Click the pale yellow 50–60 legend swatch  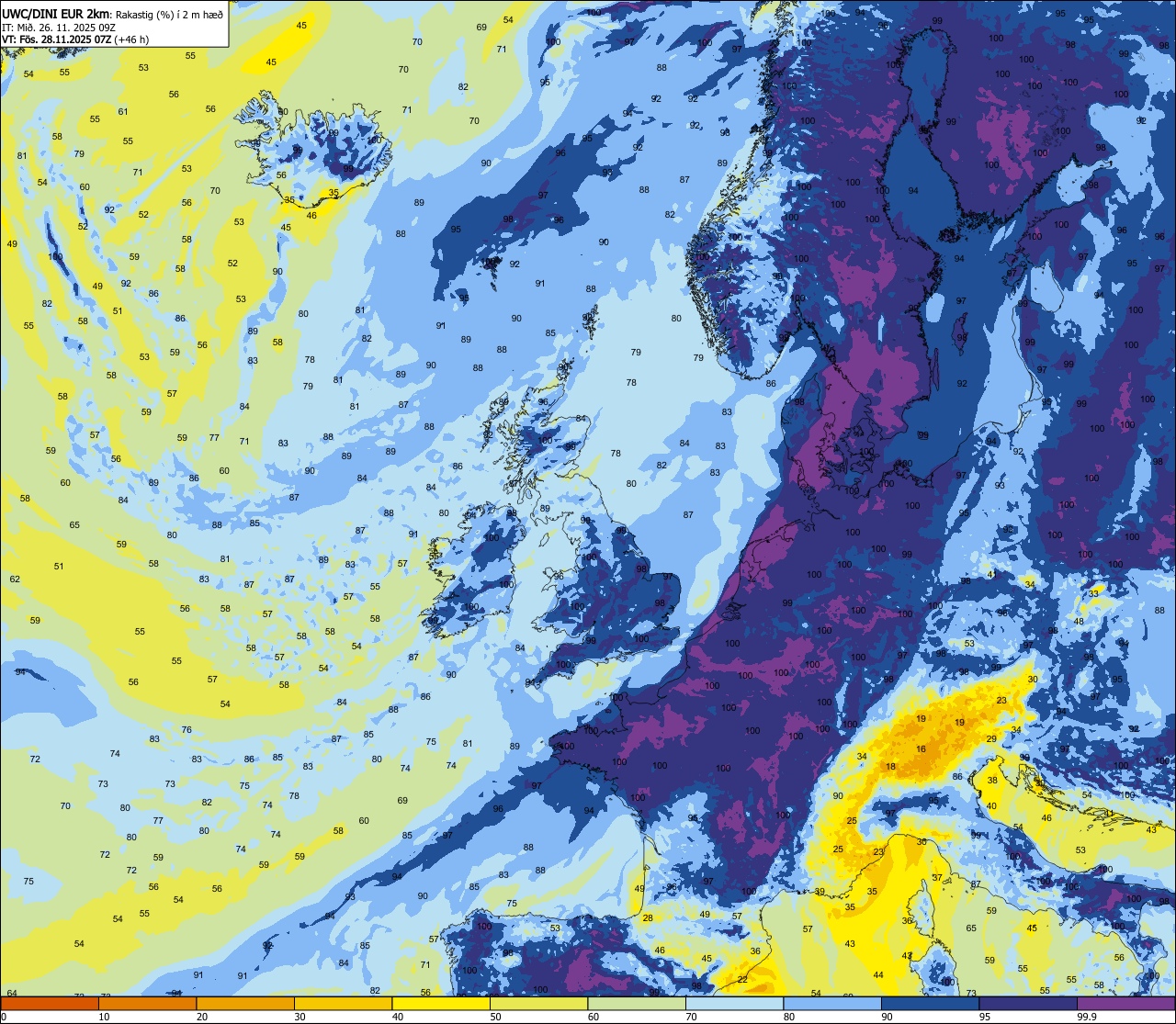pos(538,1003)
